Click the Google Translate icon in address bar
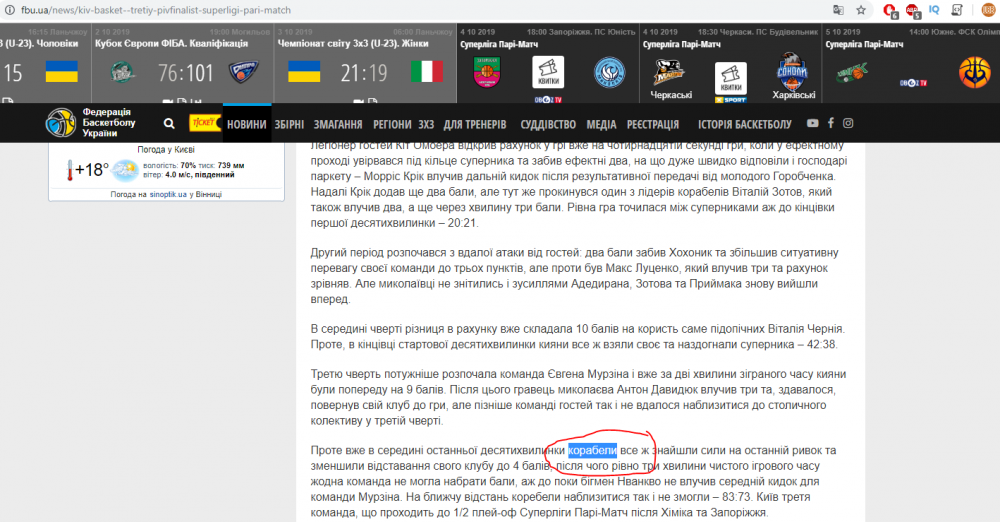1000x522 pixels. coord(838,9)
